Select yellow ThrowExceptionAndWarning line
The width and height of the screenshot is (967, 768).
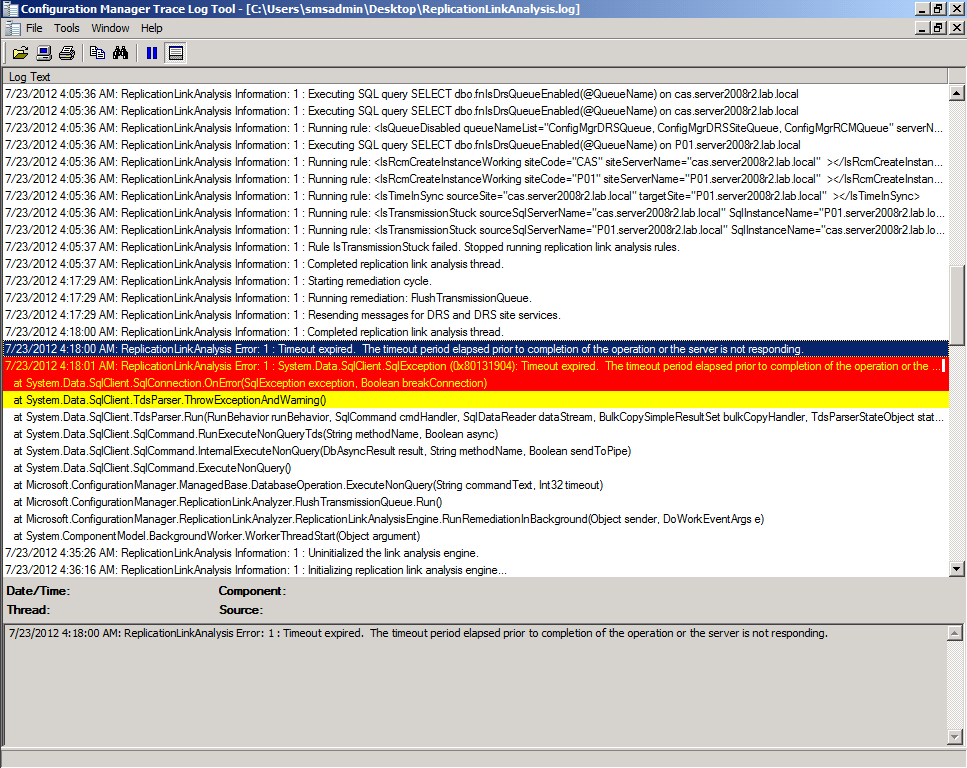475,400
